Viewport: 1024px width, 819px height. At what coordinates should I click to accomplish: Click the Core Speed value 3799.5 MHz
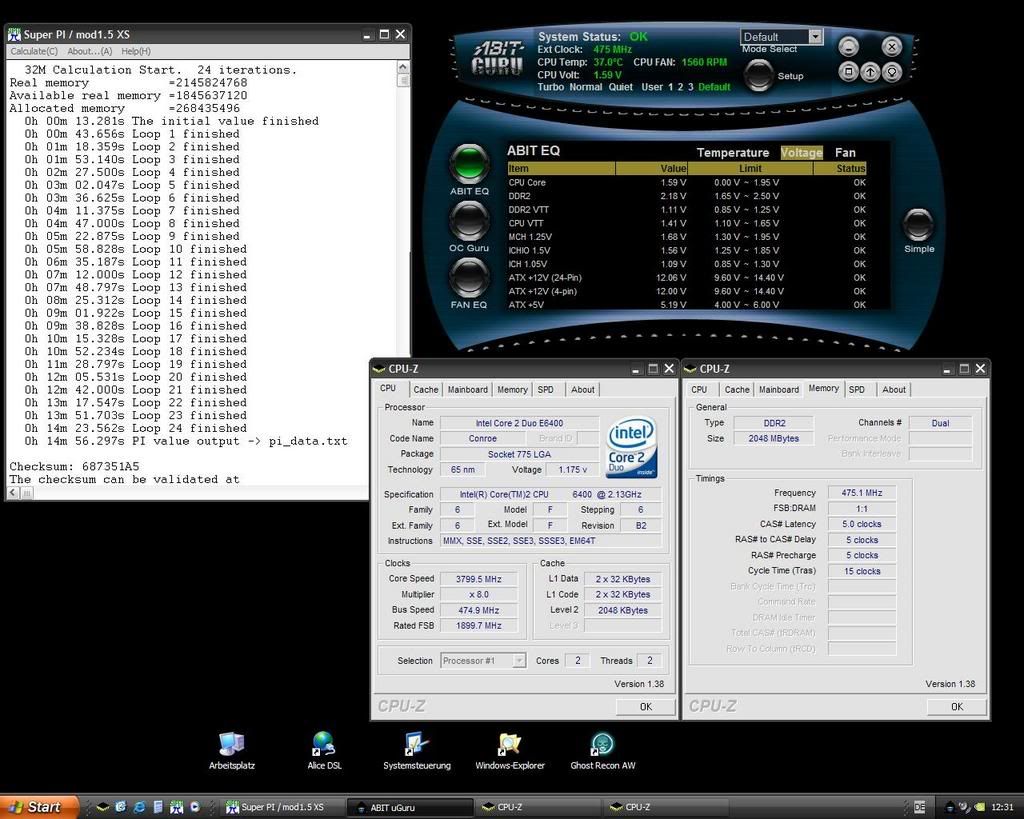479,579
